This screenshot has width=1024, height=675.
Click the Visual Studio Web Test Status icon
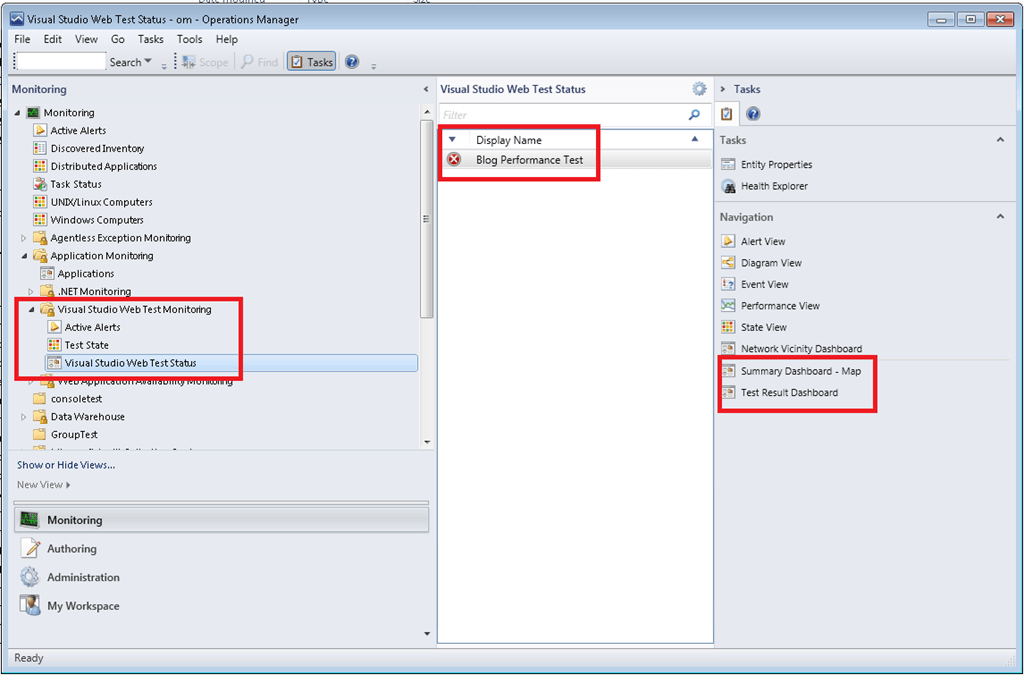(54, 363)
